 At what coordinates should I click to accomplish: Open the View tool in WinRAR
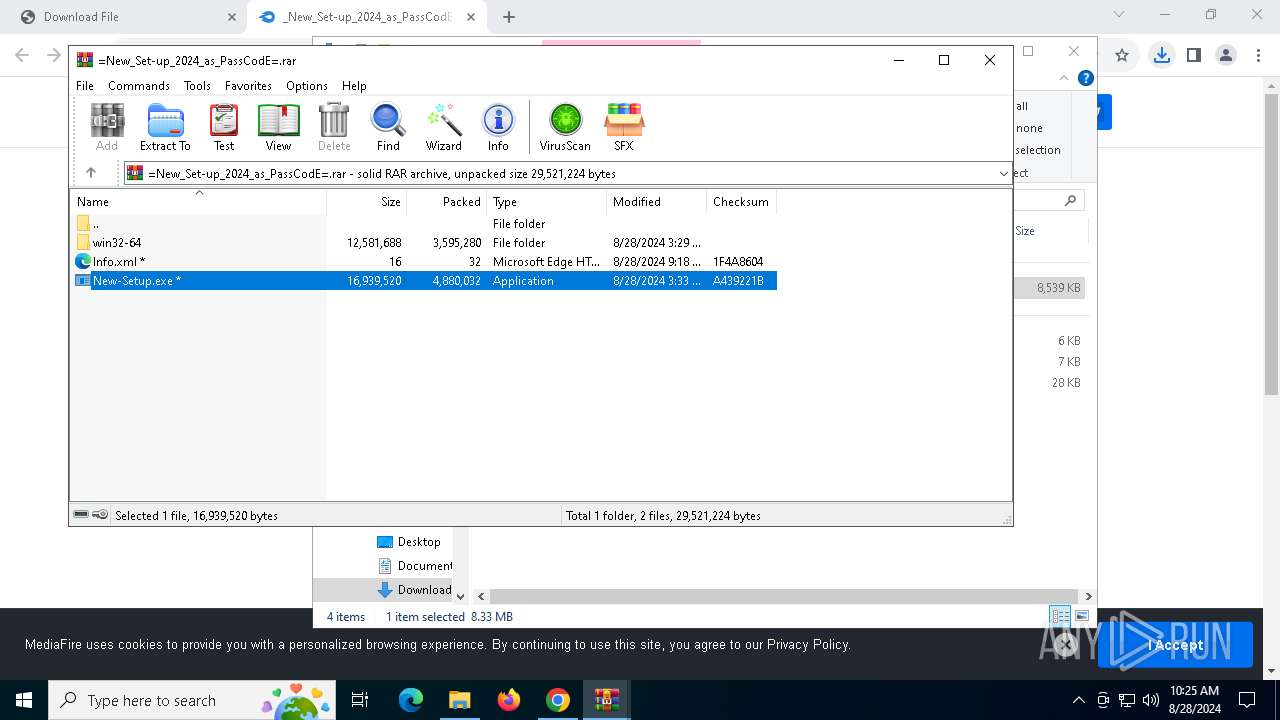(278, 127)
